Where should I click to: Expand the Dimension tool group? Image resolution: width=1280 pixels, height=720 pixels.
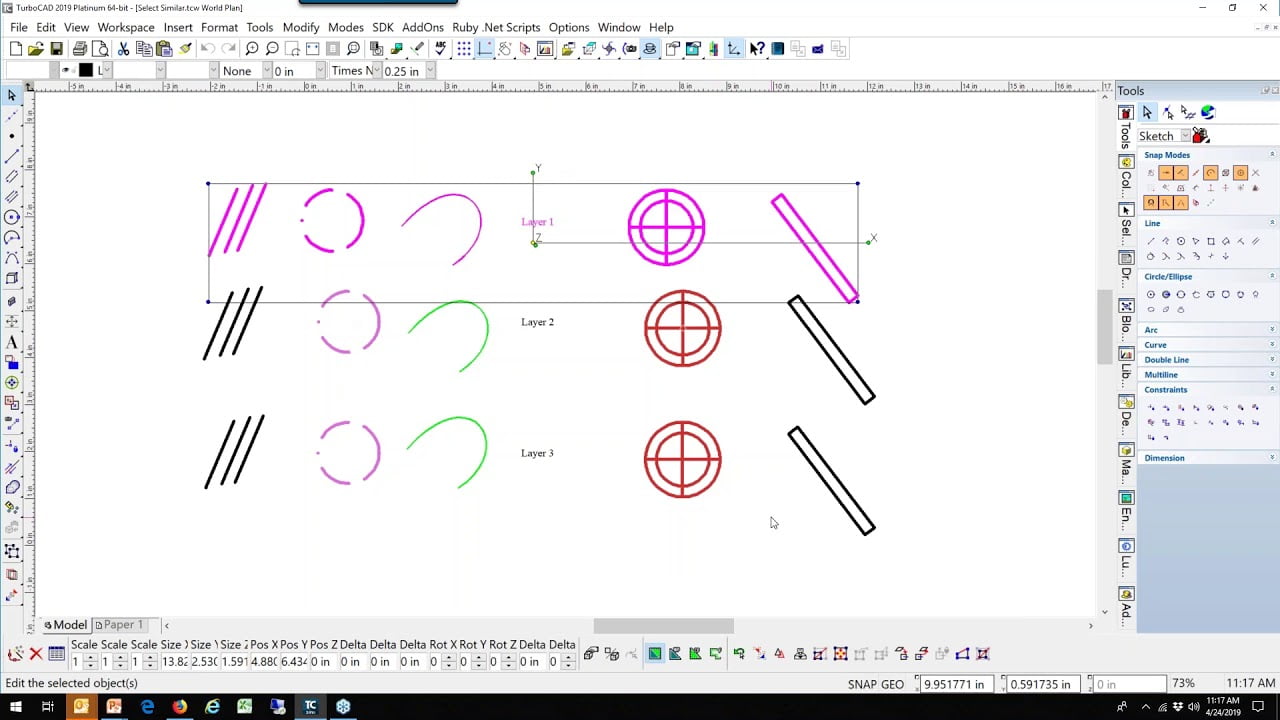(1272, 458)
